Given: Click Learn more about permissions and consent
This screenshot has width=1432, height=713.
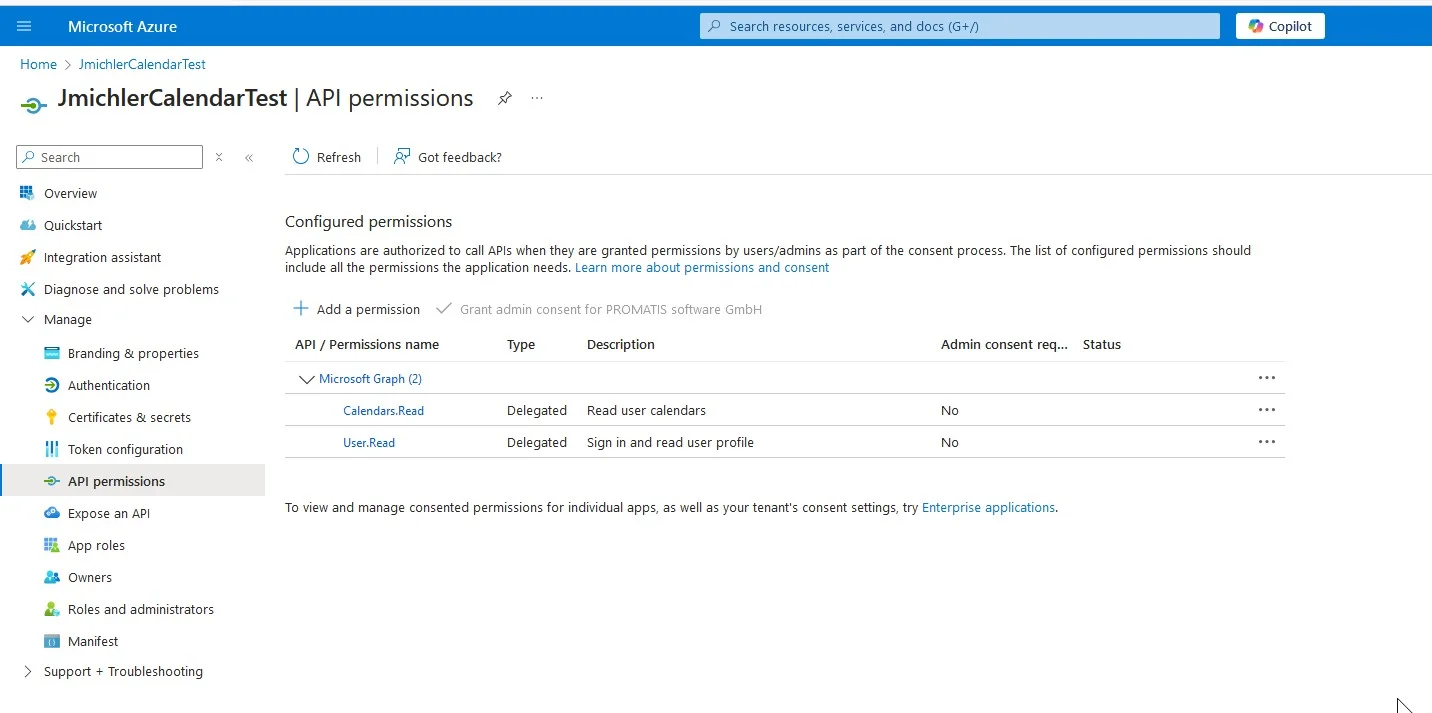Looking at the screenshot, I should point(702,267).
